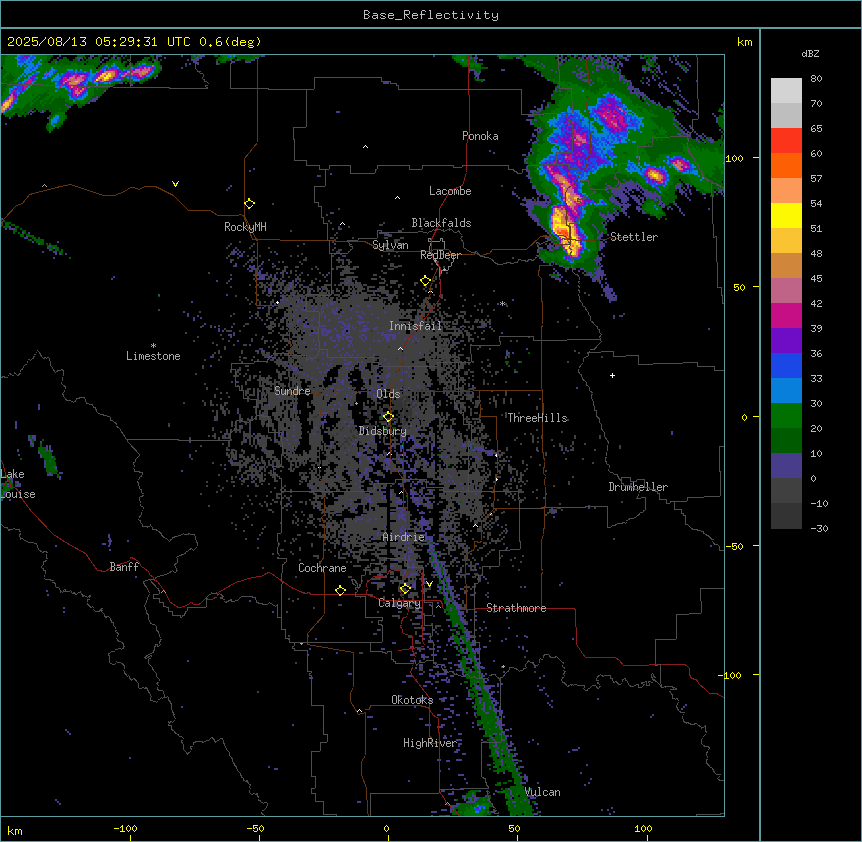Click the yellow diamond marker above Calgary
This screenshot has width=862, height=842.
(x=405, y=589)
